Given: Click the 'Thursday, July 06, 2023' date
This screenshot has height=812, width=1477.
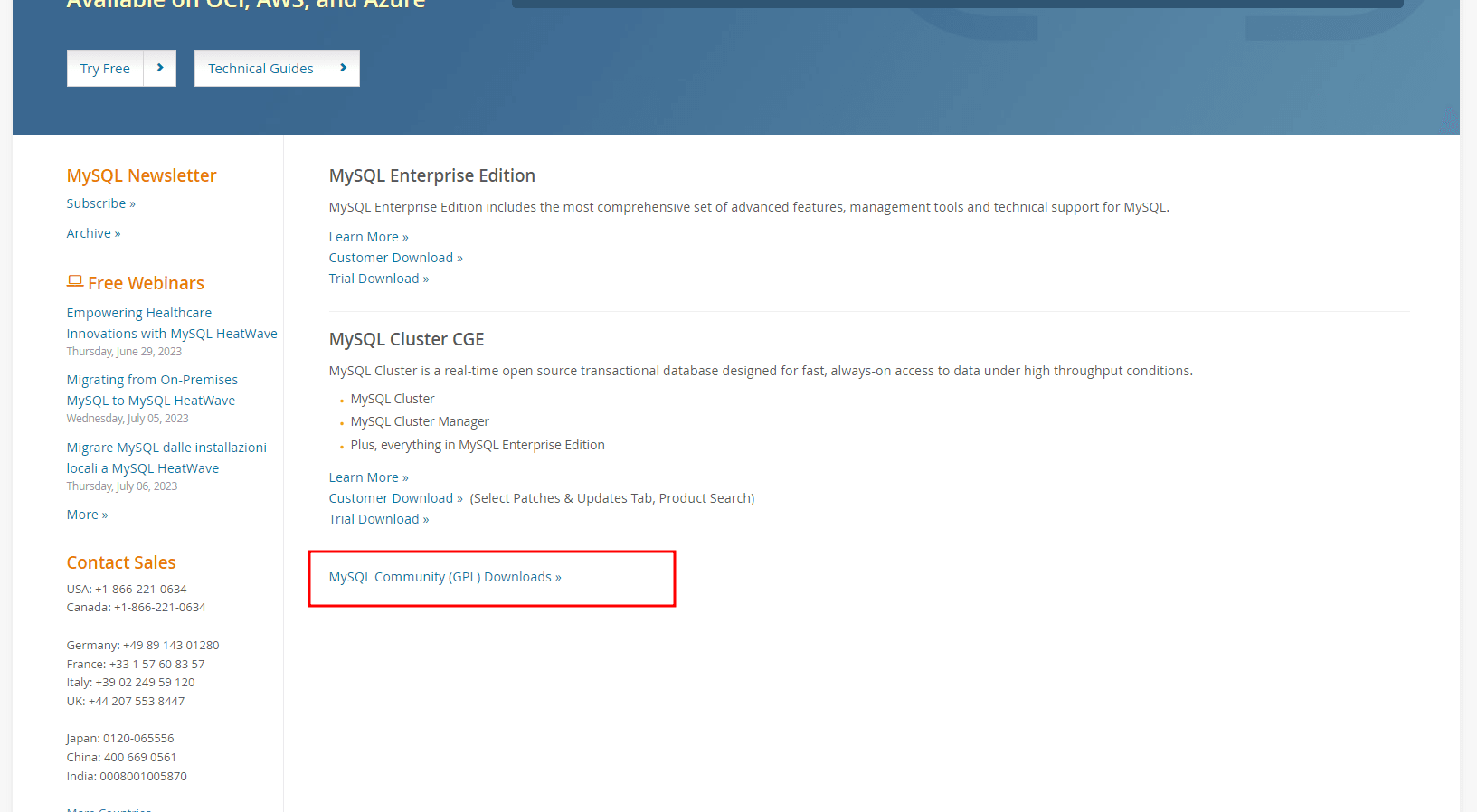Looking at the screenshot, I should 122,486.
